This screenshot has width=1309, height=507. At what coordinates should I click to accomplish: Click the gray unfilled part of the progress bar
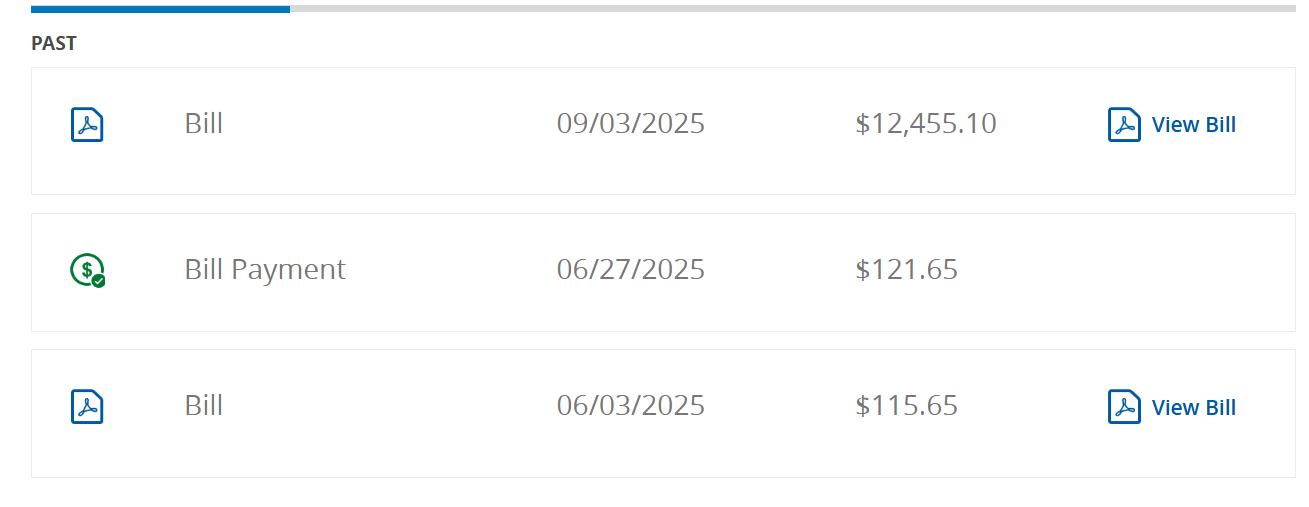click(x=790, y=9)
